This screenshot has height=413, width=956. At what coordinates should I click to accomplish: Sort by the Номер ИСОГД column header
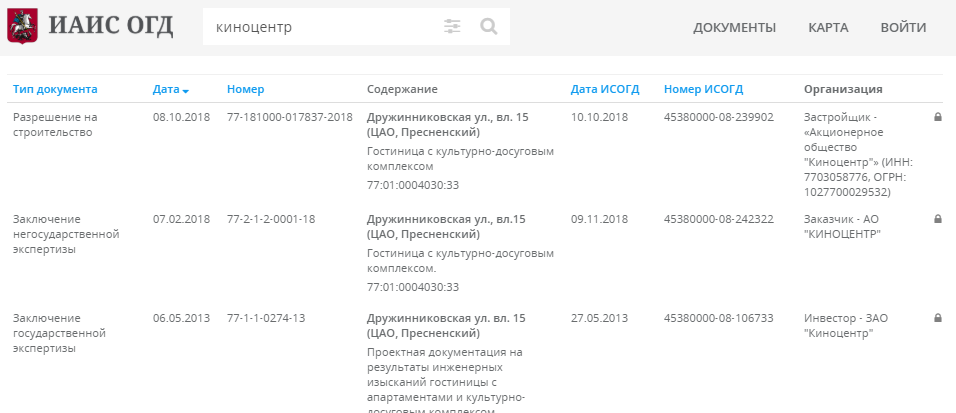point(703,89)
